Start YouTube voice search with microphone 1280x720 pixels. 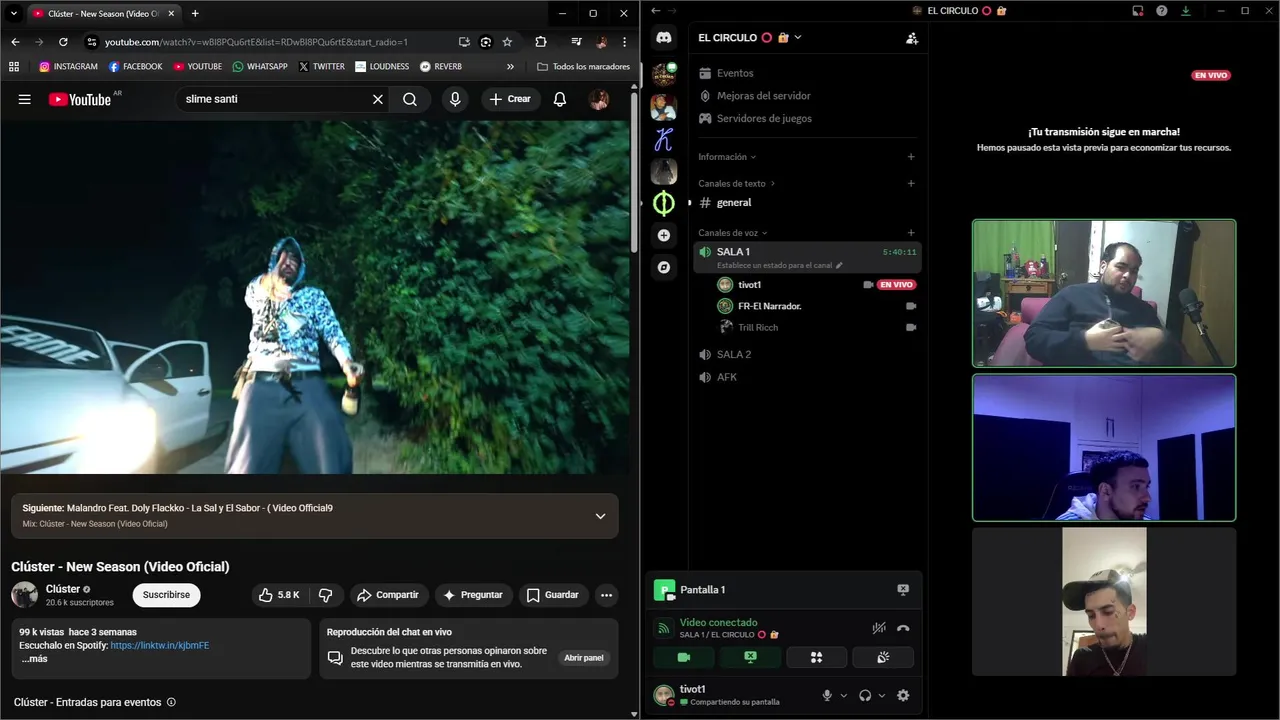pos(455,99)
